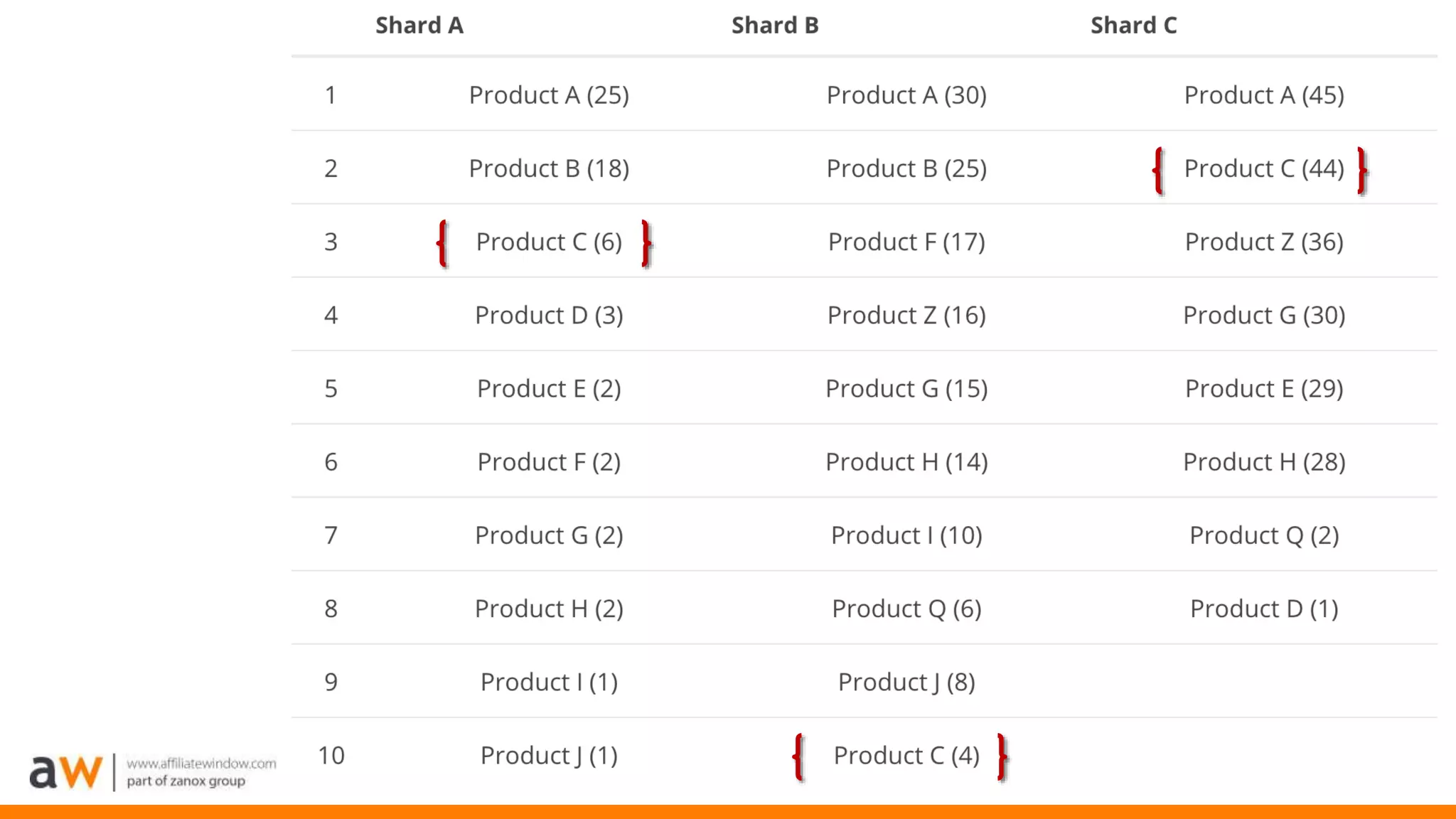The width and height of the screenshot is (1456, 819).
Task: Click Product F (17) cell
Action: click(x=906, y=242)
